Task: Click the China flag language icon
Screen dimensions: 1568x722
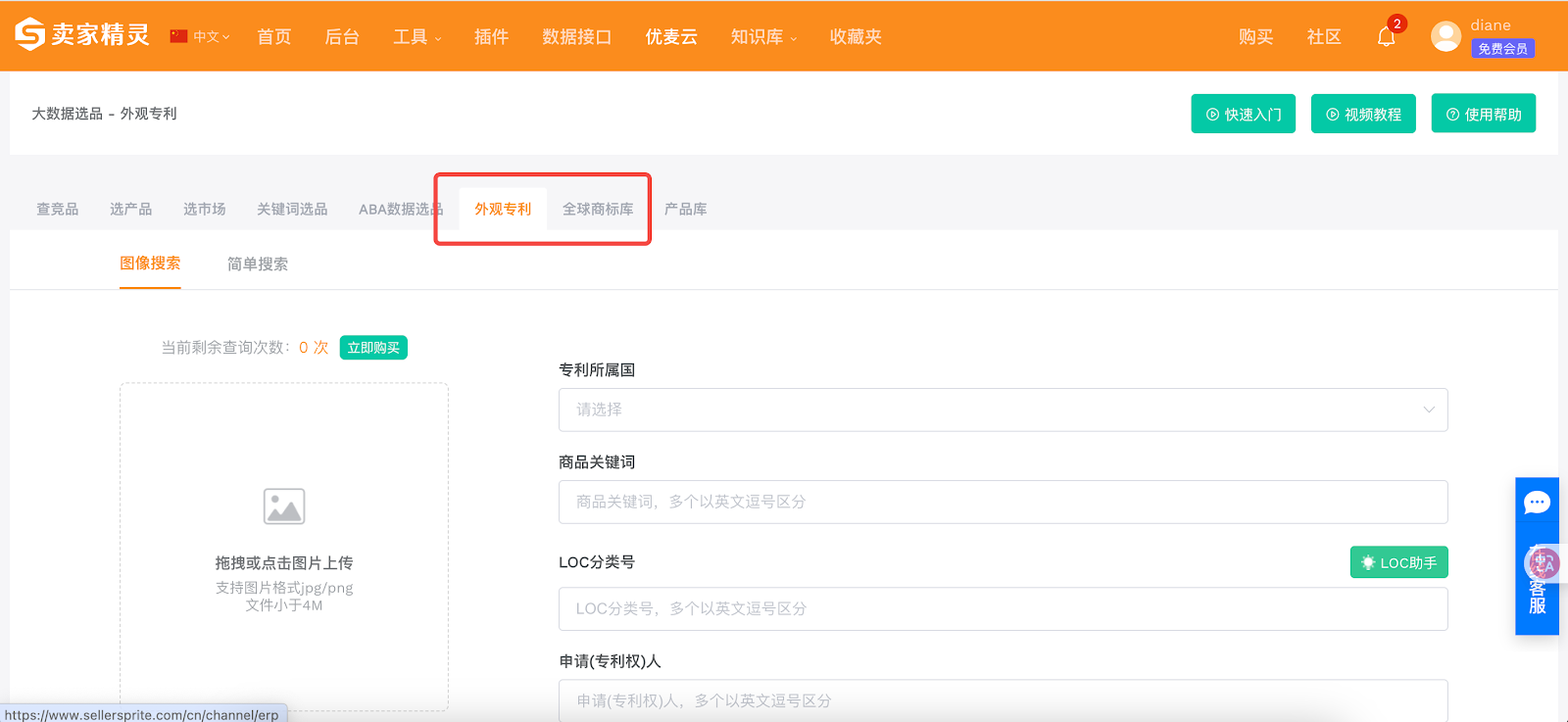Action: tap(178, 36)
